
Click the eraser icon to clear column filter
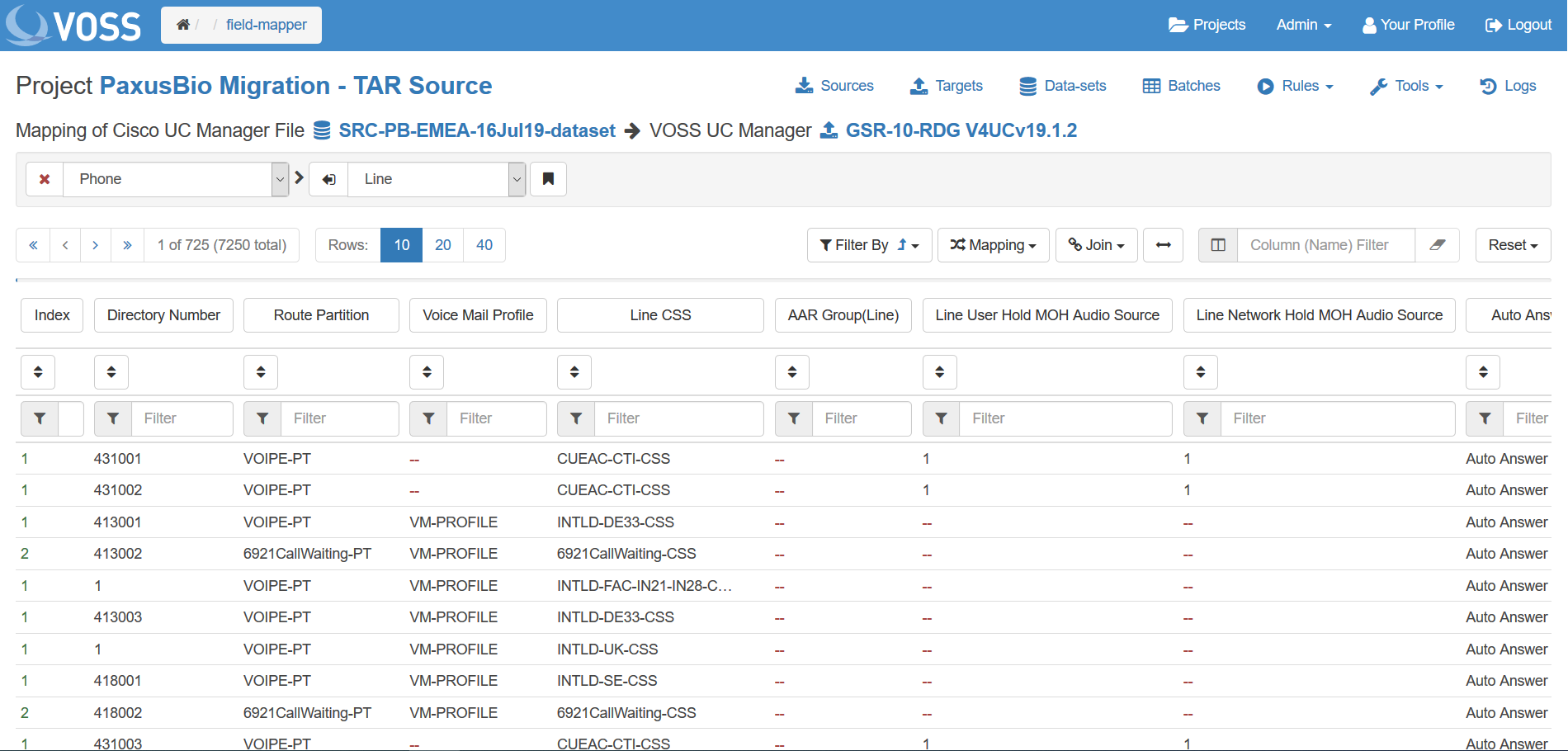click(1437, 245)
